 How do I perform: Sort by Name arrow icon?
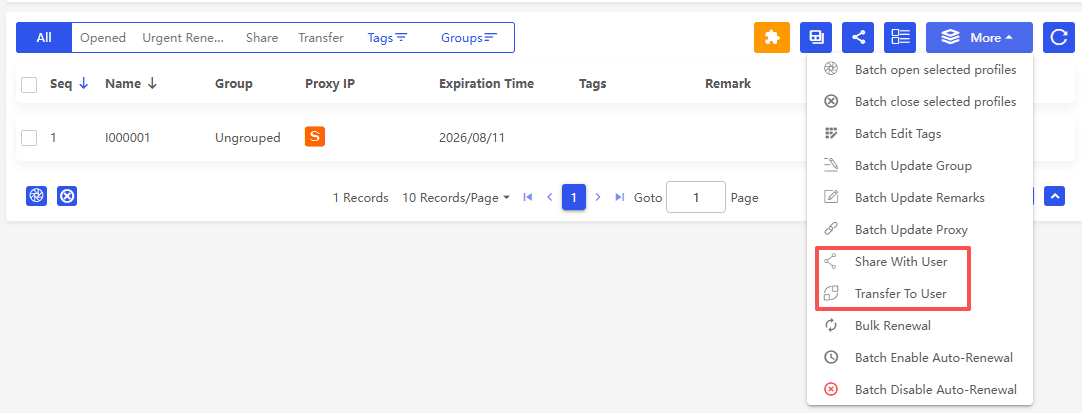[x=153, y=83]
